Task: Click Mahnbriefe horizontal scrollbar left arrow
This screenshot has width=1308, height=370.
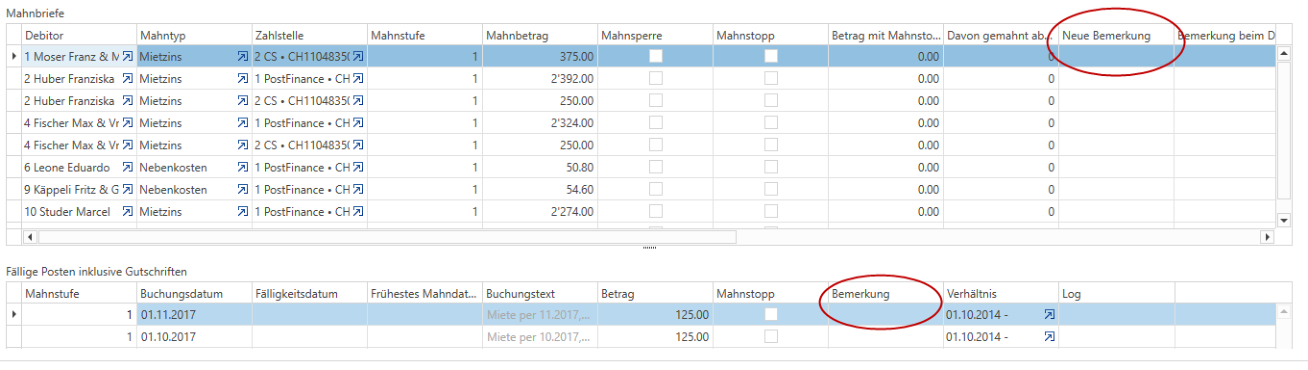Action: point(29,237)
